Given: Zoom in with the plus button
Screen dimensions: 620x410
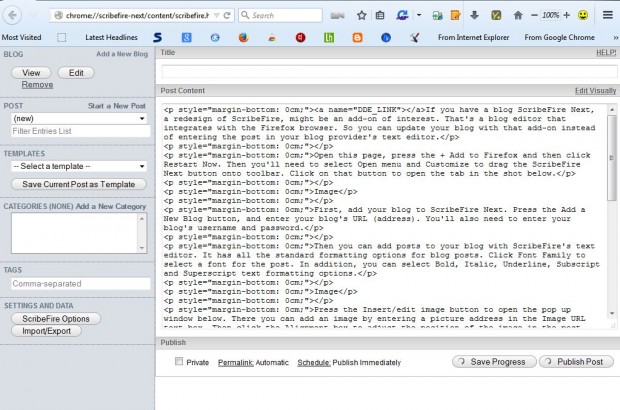Looking at the screenshot, I should 566,16.
